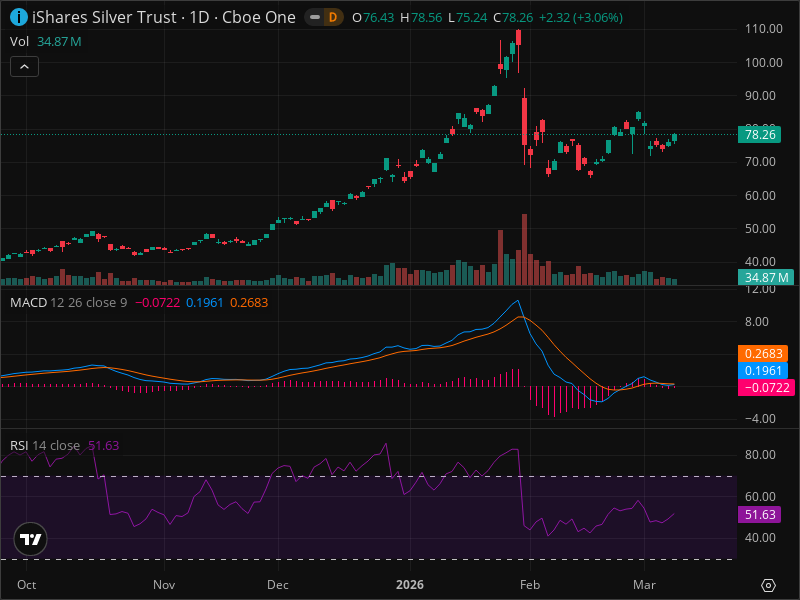Click the RSI 80.00 axis label

760,455
